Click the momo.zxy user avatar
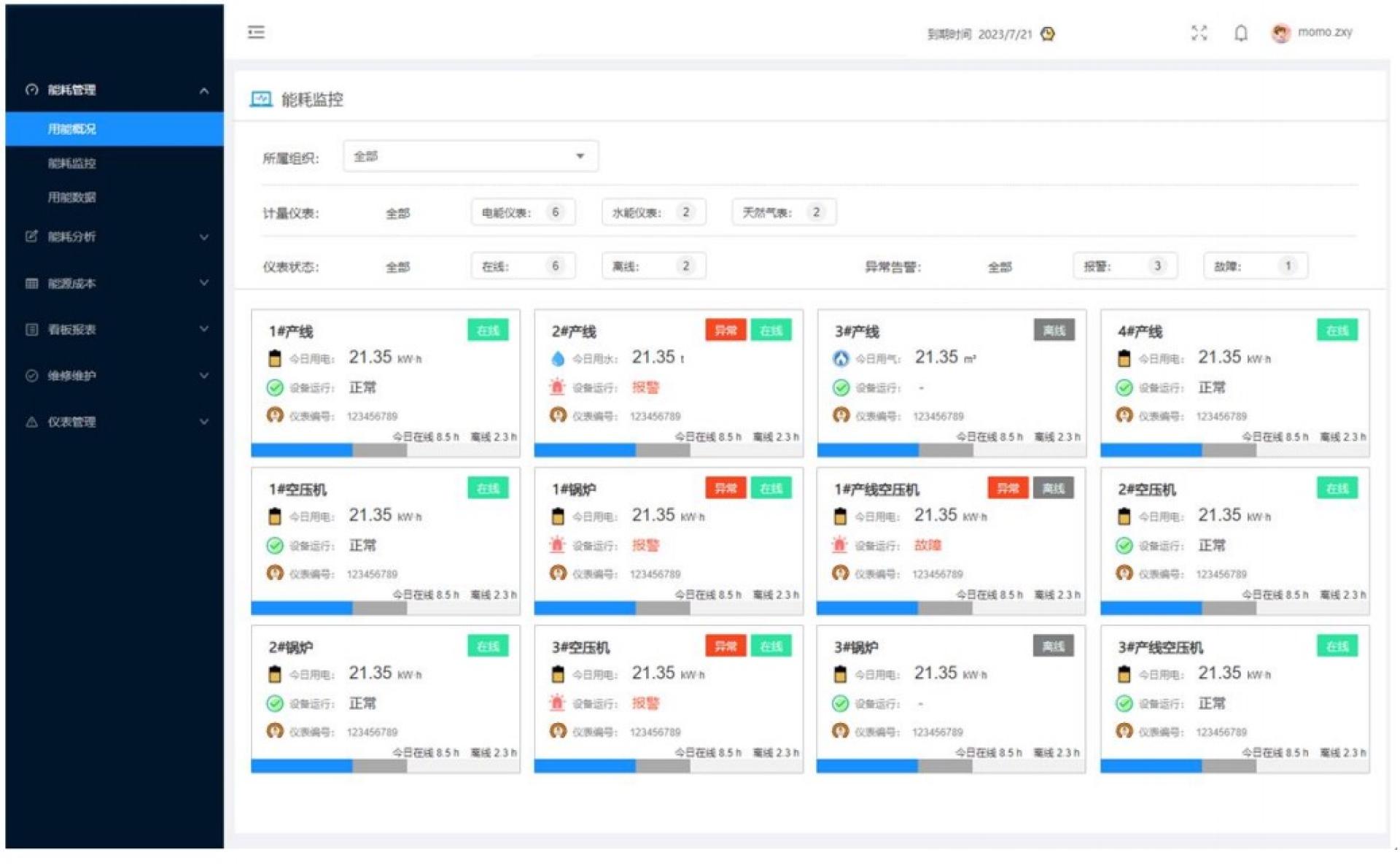The height and width of the screenshot is (866, 1400). (x=1280, y=33)
